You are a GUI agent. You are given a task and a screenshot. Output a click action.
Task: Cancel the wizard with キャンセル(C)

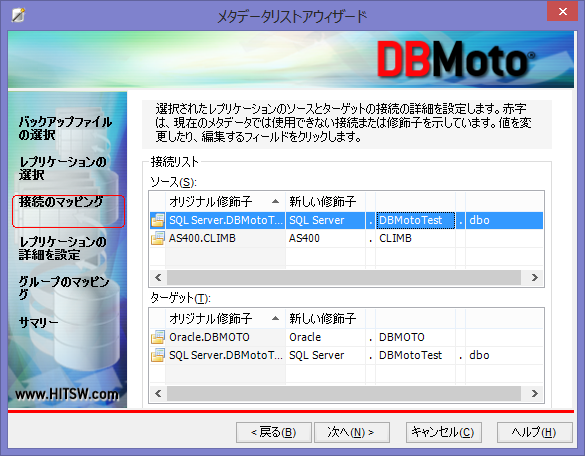[x=444, y=432]
